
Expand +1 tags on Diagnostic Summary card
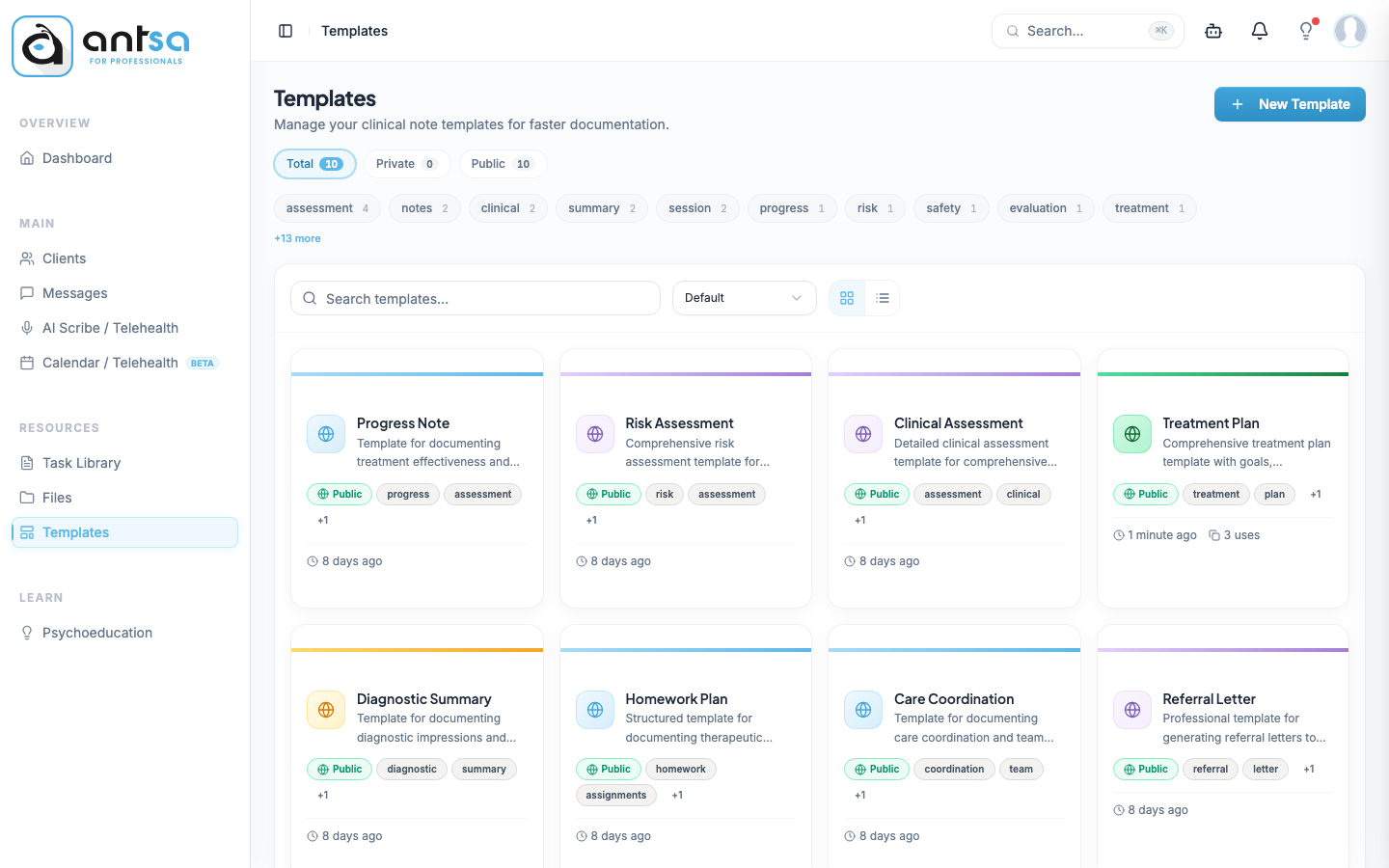[x=323, y=796]
